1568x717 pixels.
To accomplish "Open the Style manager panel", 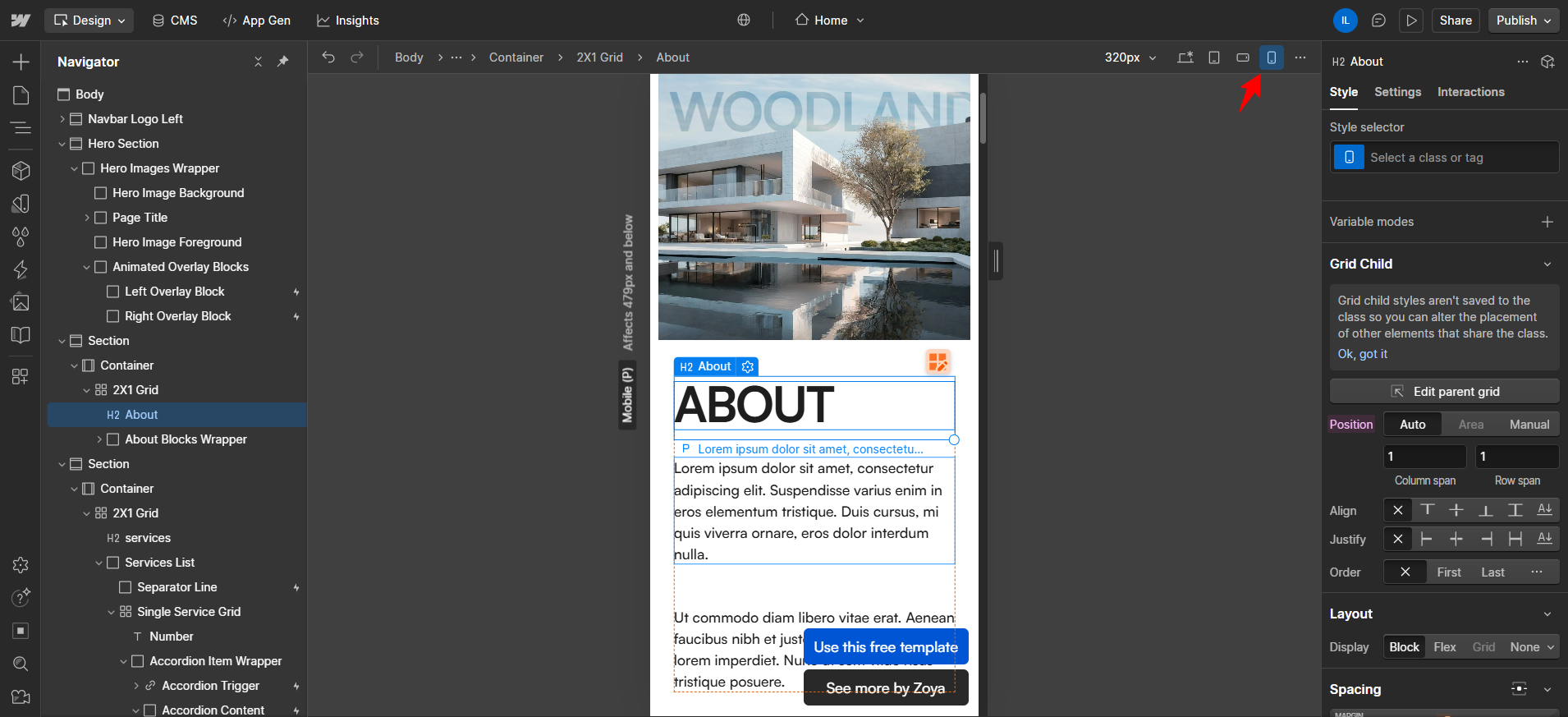I will tap(21, 203).
